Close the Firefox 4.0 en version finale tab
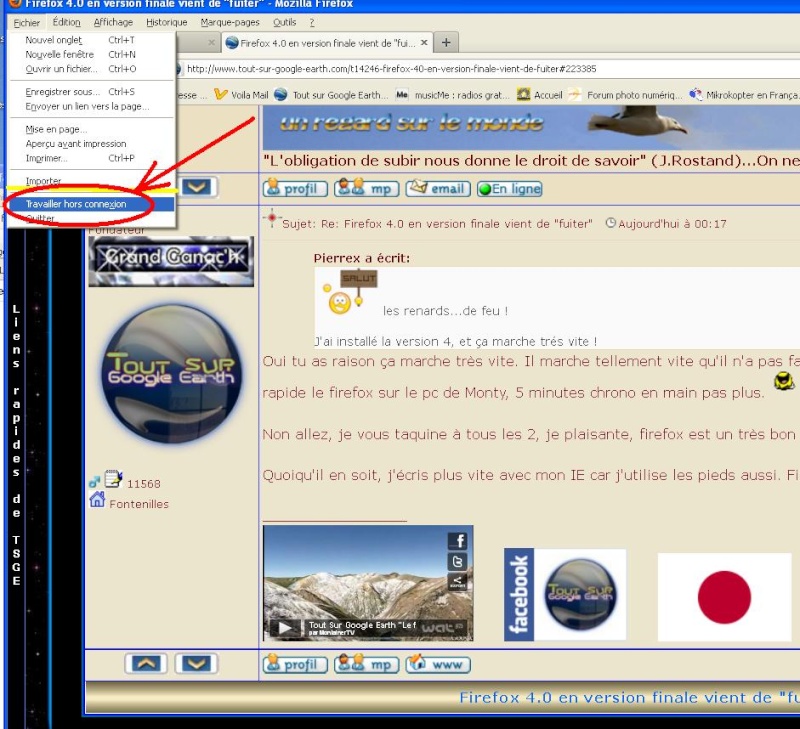Viewport: 800px width, 729px height. pos(424,43)
